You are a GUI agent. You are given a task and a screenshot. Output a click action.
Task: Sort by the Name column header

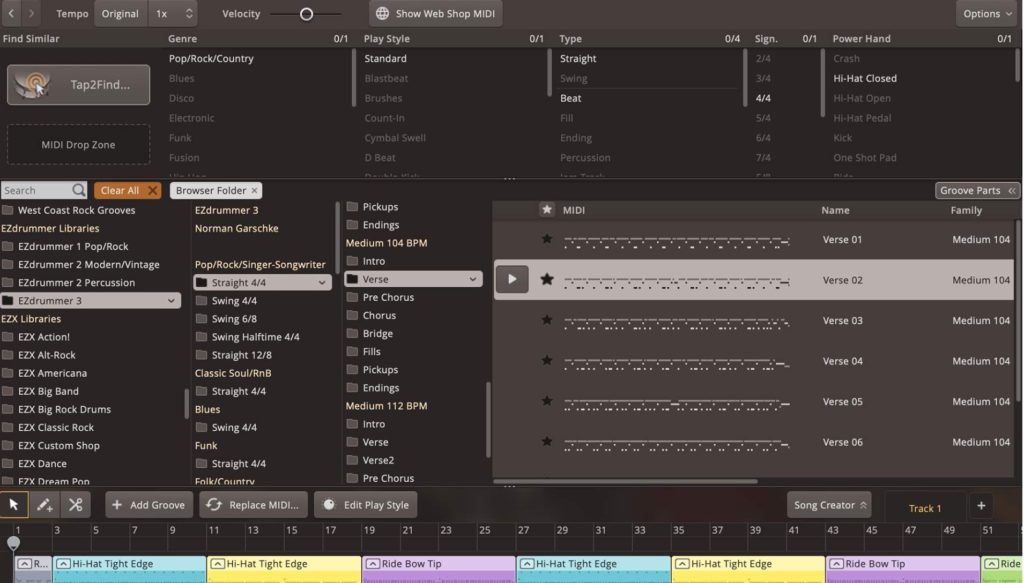point(835,210)
